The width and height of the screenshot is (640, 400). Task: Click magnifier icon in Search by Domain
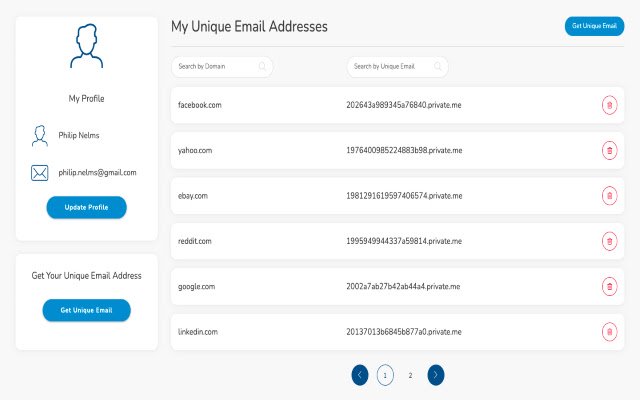point(262,66)
